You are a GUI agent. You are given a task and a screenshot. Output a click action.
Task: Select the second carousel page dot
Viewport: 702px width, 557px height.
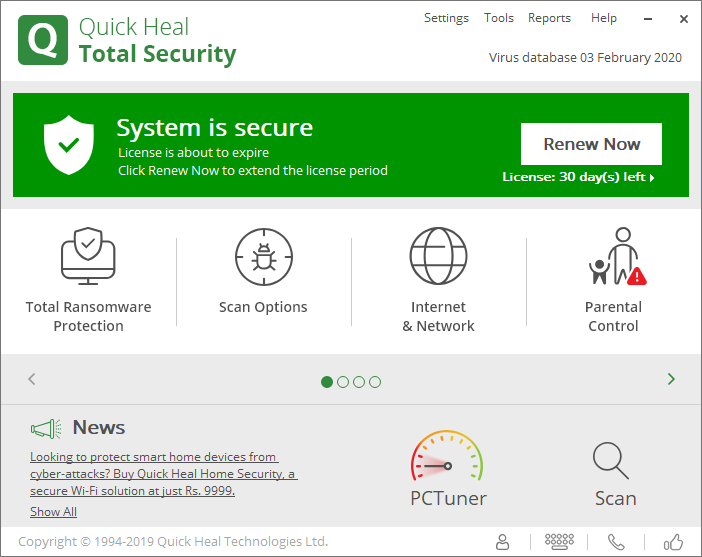pos(343,381)
